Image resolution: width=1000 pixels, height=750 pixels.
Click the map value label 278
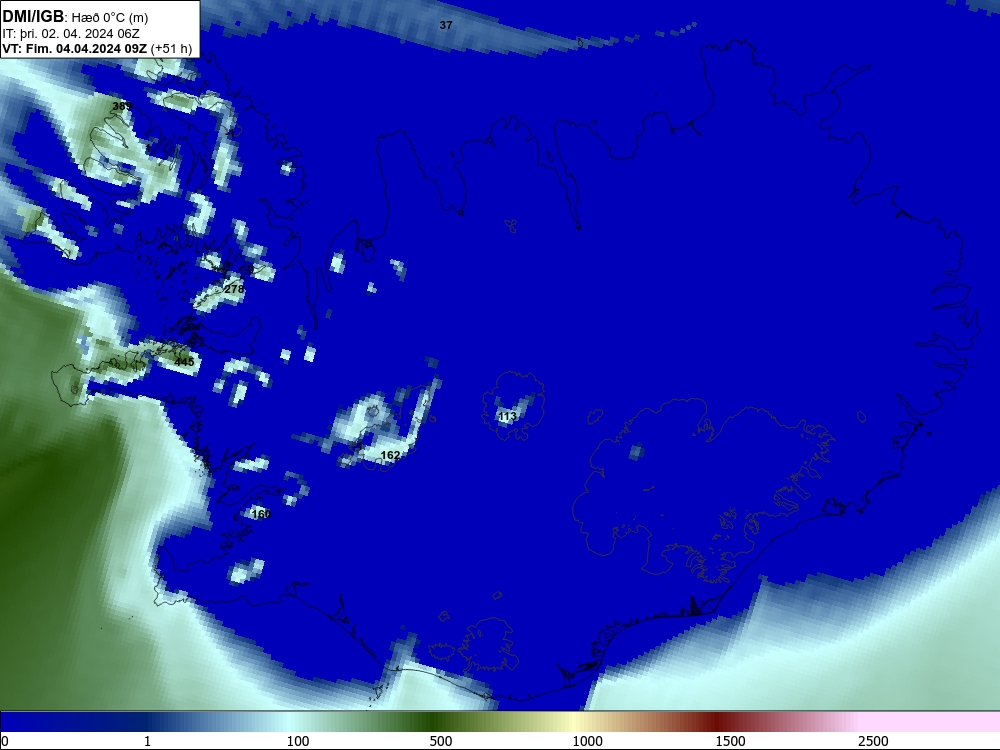234,289
